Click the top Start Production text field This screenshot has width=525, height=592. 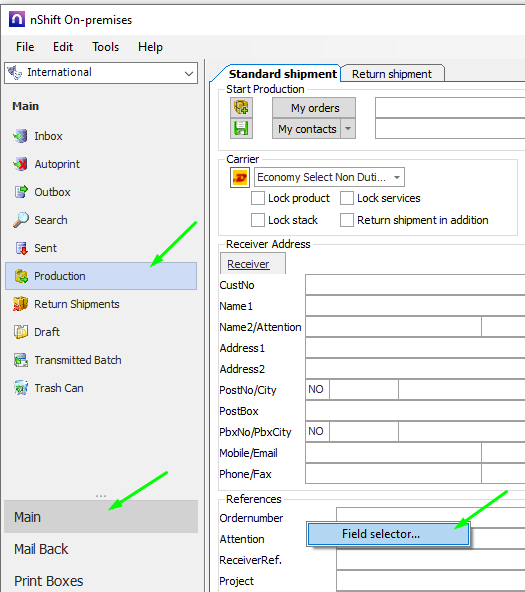450,108
